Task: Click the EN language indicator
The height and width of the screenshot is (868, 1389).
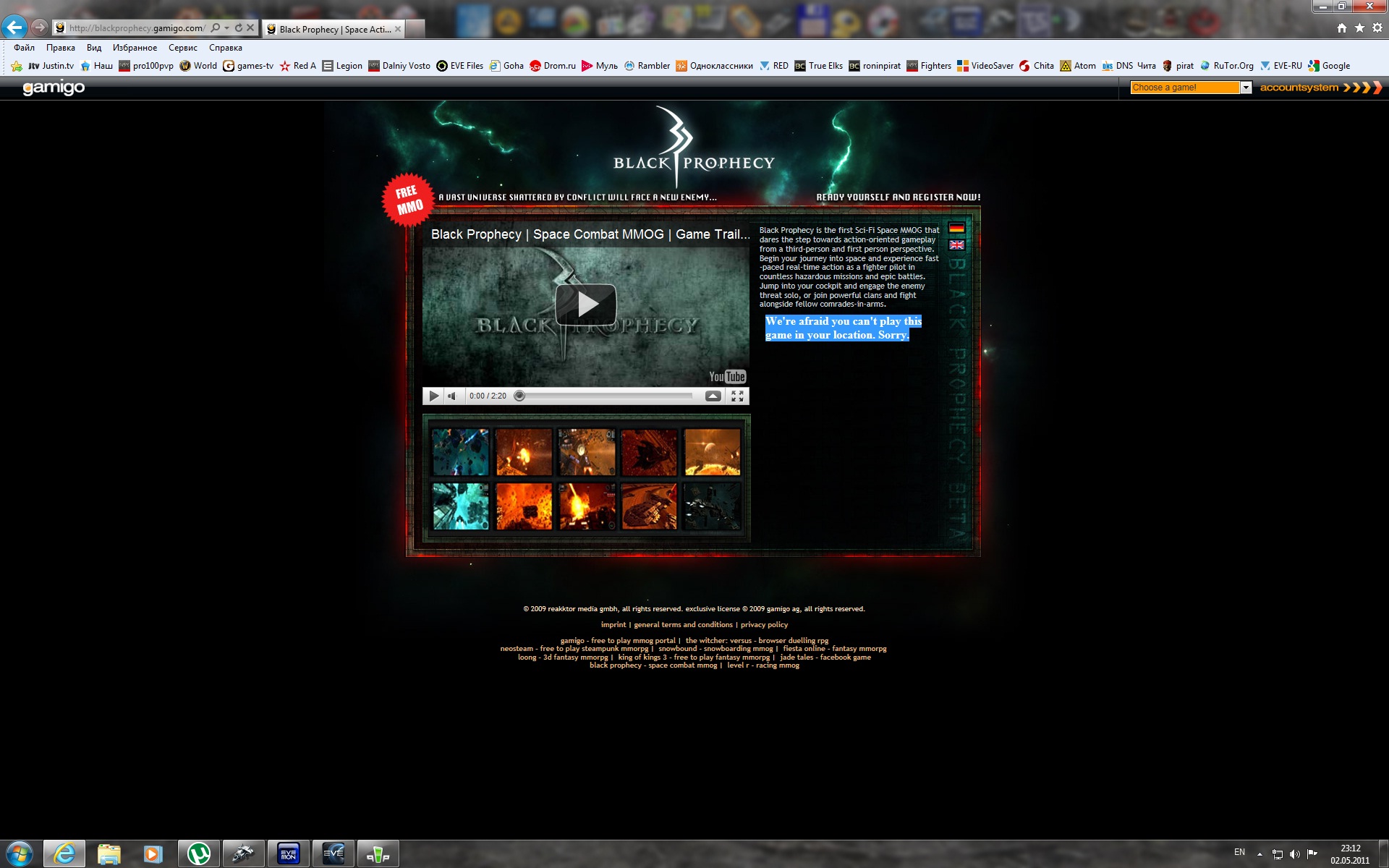Action: pos(1239,852)
